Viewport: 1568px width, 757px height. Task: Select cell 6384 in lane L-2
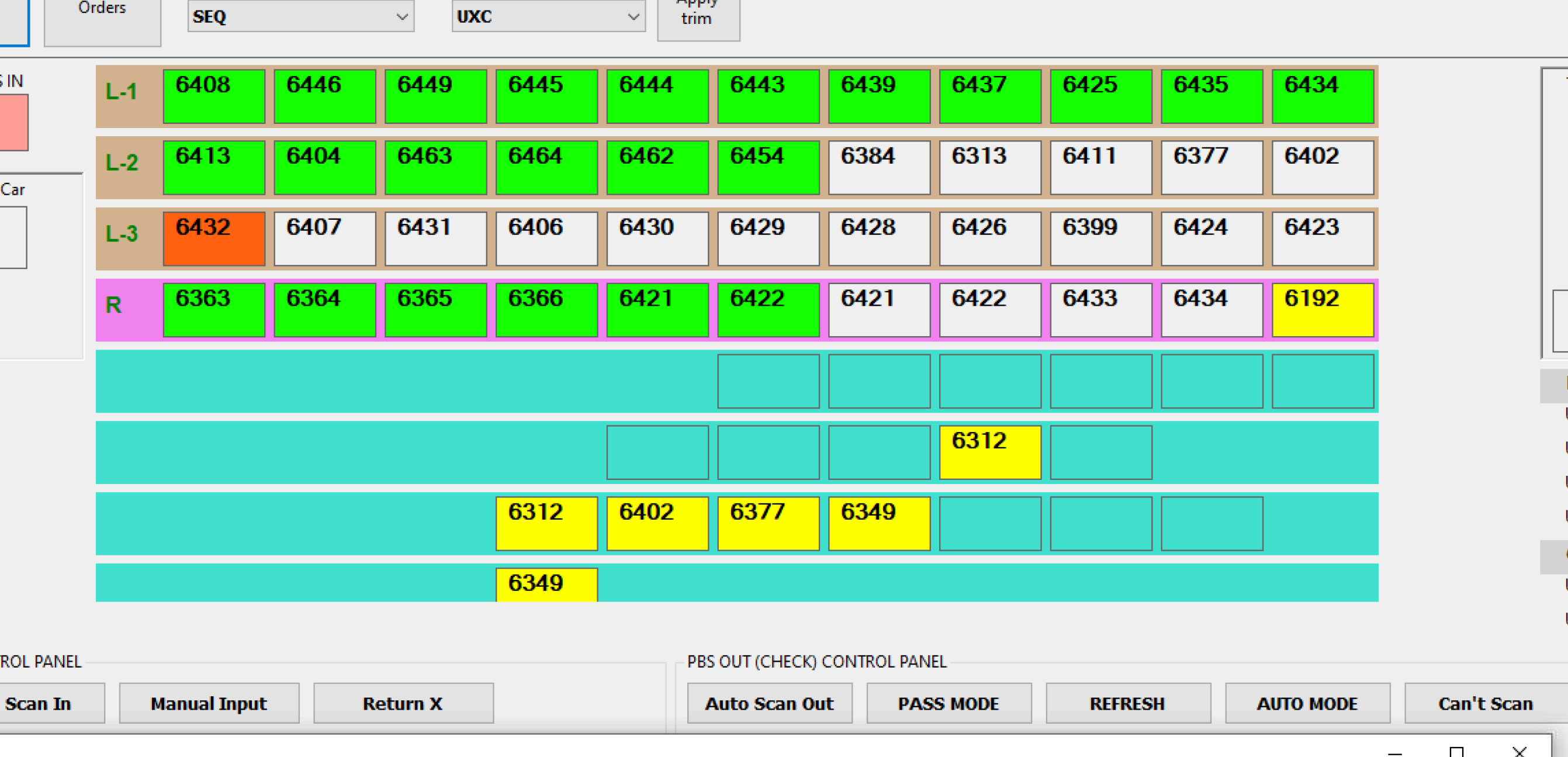point(879,168)
